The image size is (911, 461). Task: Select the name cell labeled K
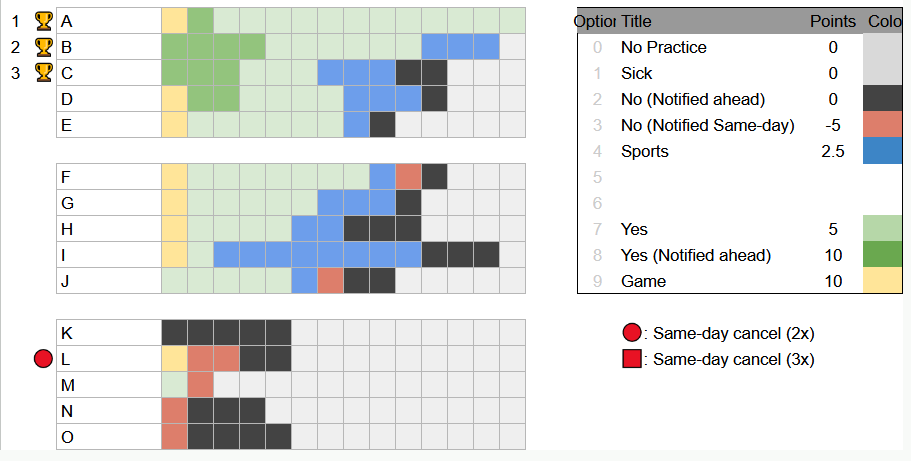109,333
